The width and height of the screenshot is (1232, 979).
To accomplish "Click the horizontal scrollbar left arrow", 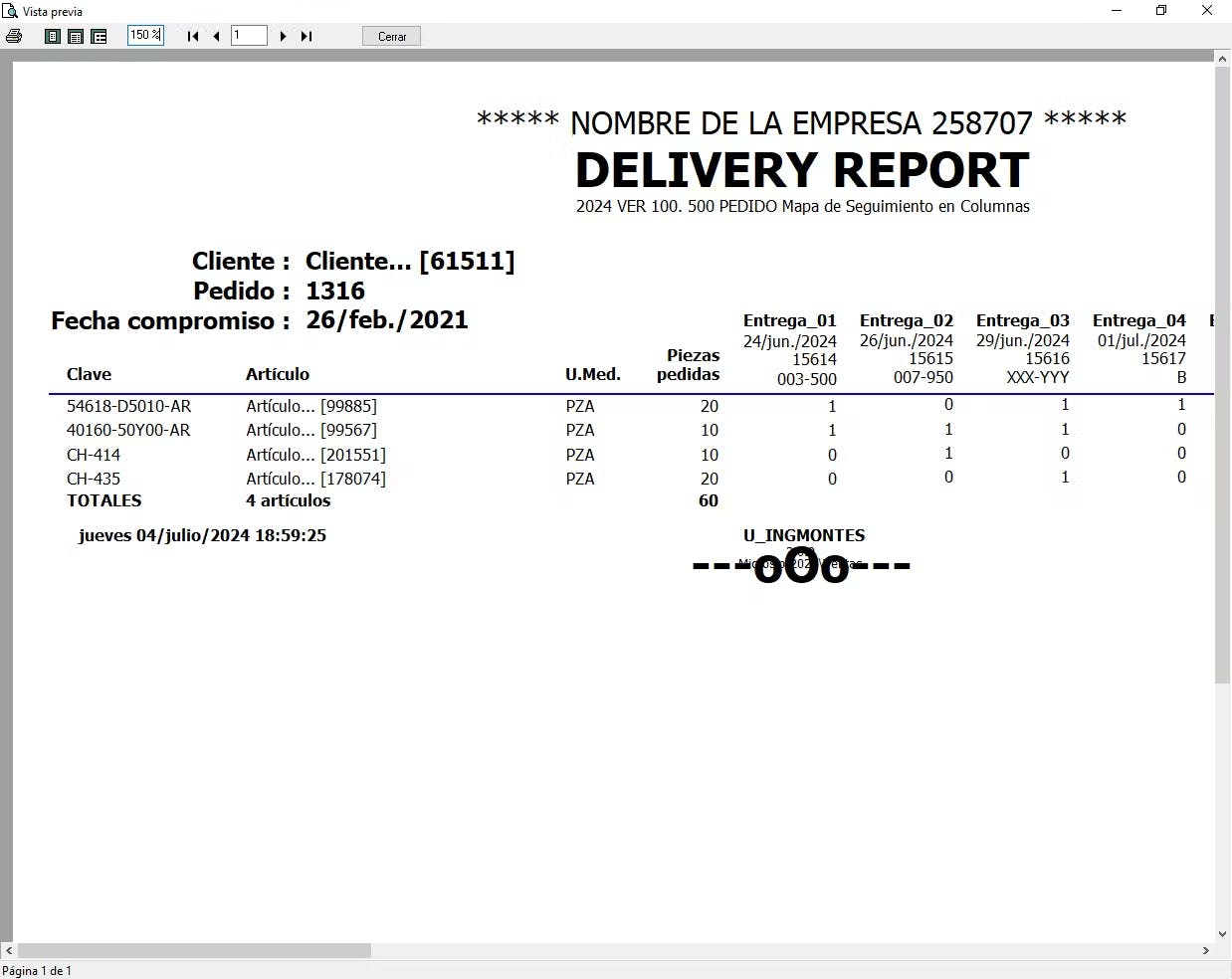I will [x=9, y=951].
